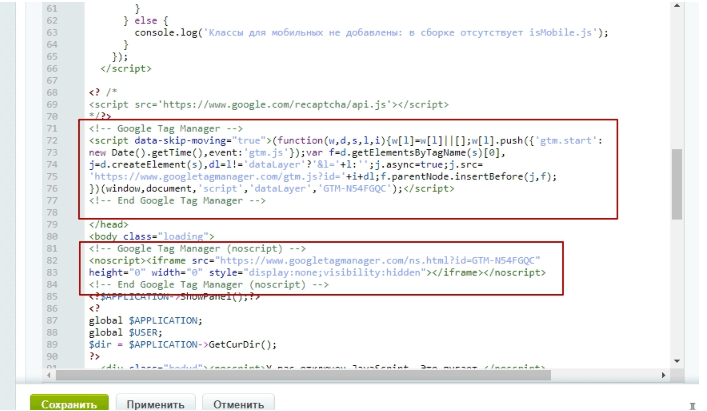
Task: Click 'global $APPLICATION;' on line 87
Action: click(x=146, y=320)
